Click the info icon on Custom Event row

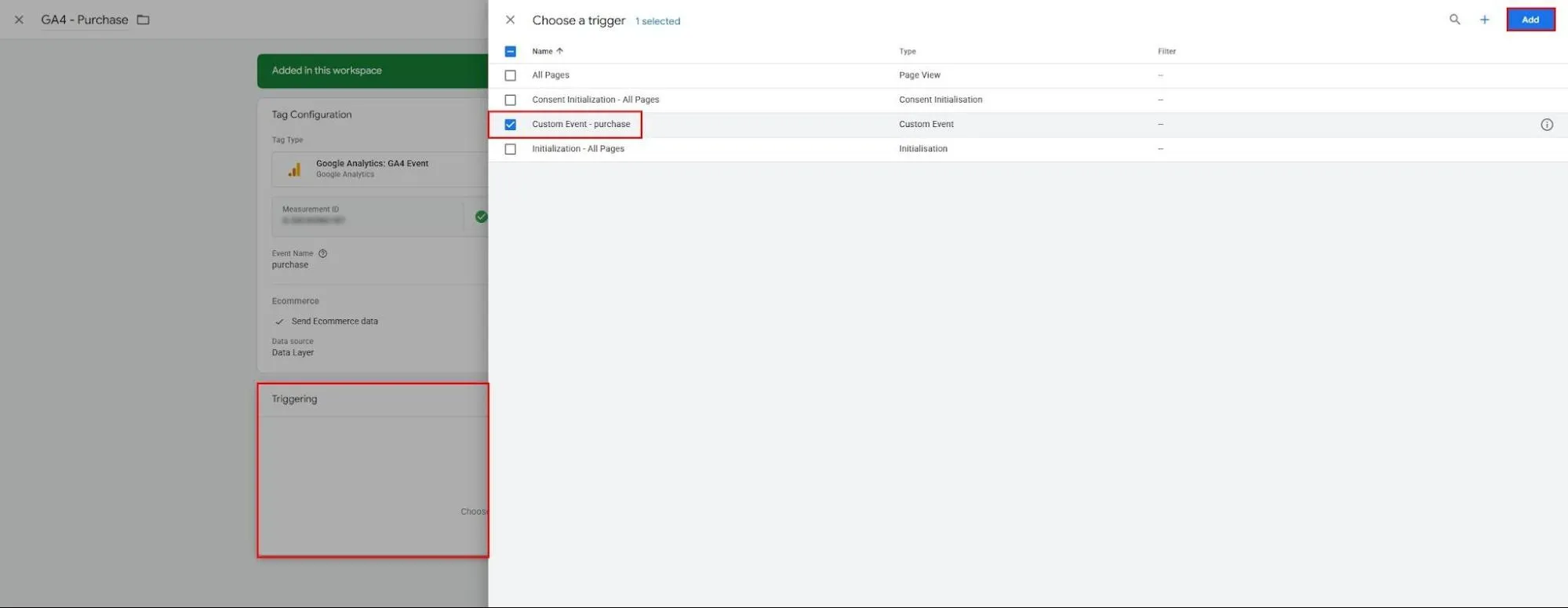tap(1546, 125)
